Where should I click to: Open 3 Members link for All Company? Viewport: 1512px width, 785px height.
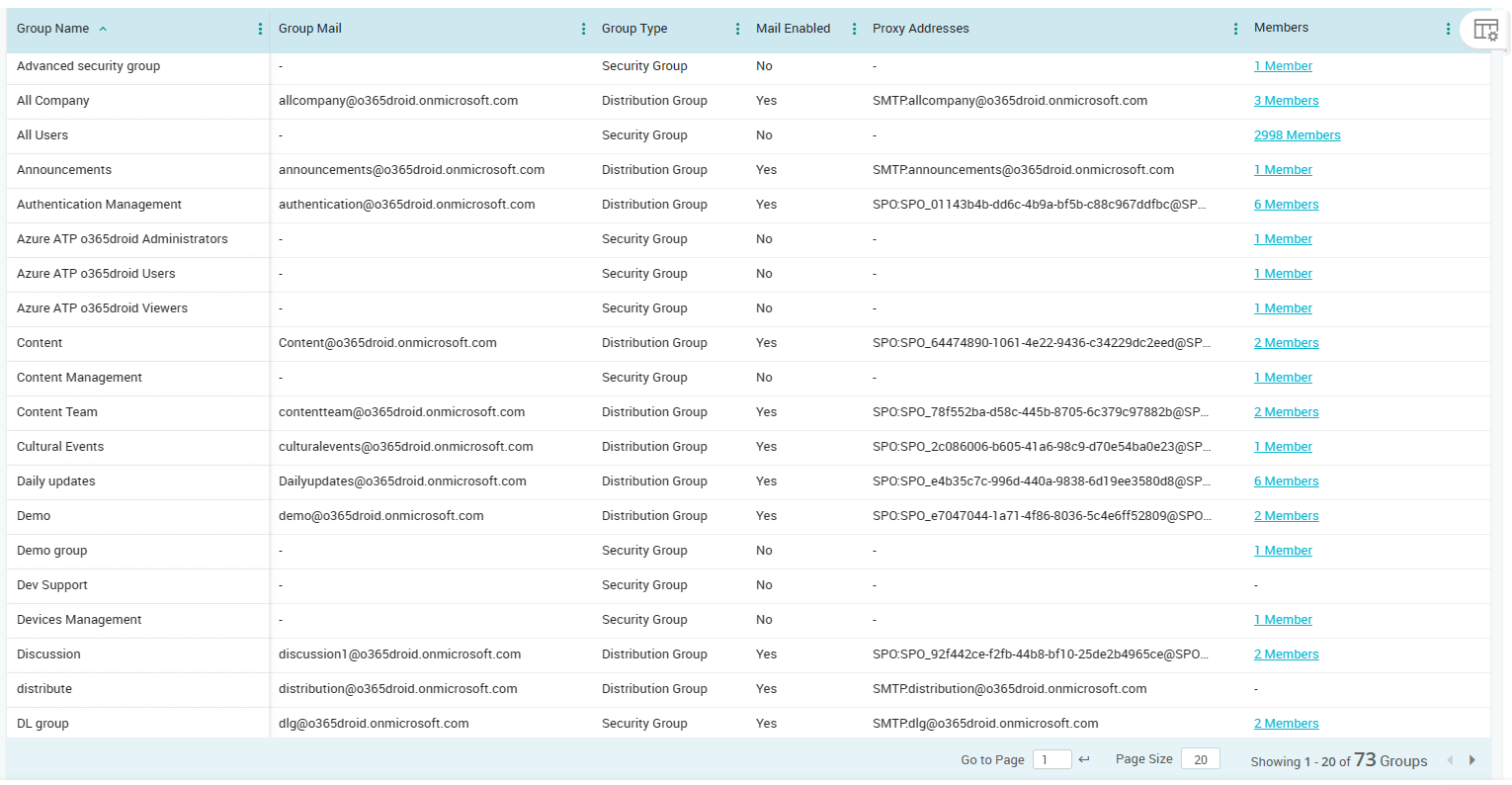(1286, 101)
